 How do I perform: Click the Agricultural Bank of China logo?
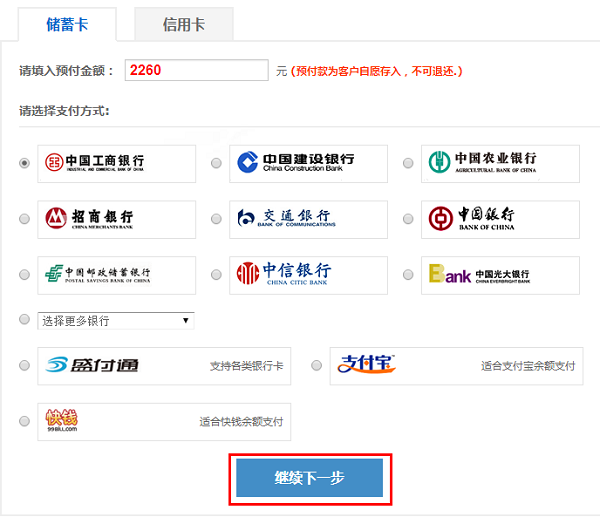click(500, 163)
